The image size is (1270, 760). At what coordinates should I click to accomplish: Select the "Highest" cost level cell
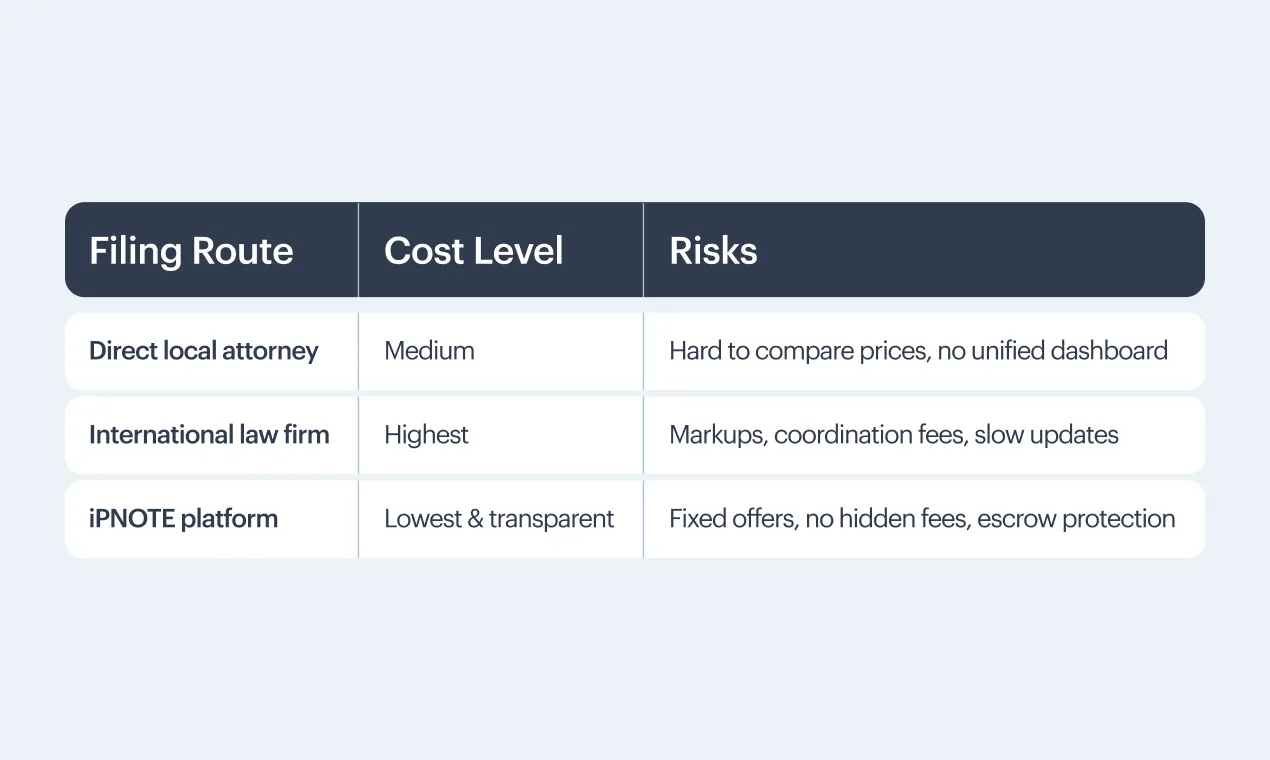(426, 435)
